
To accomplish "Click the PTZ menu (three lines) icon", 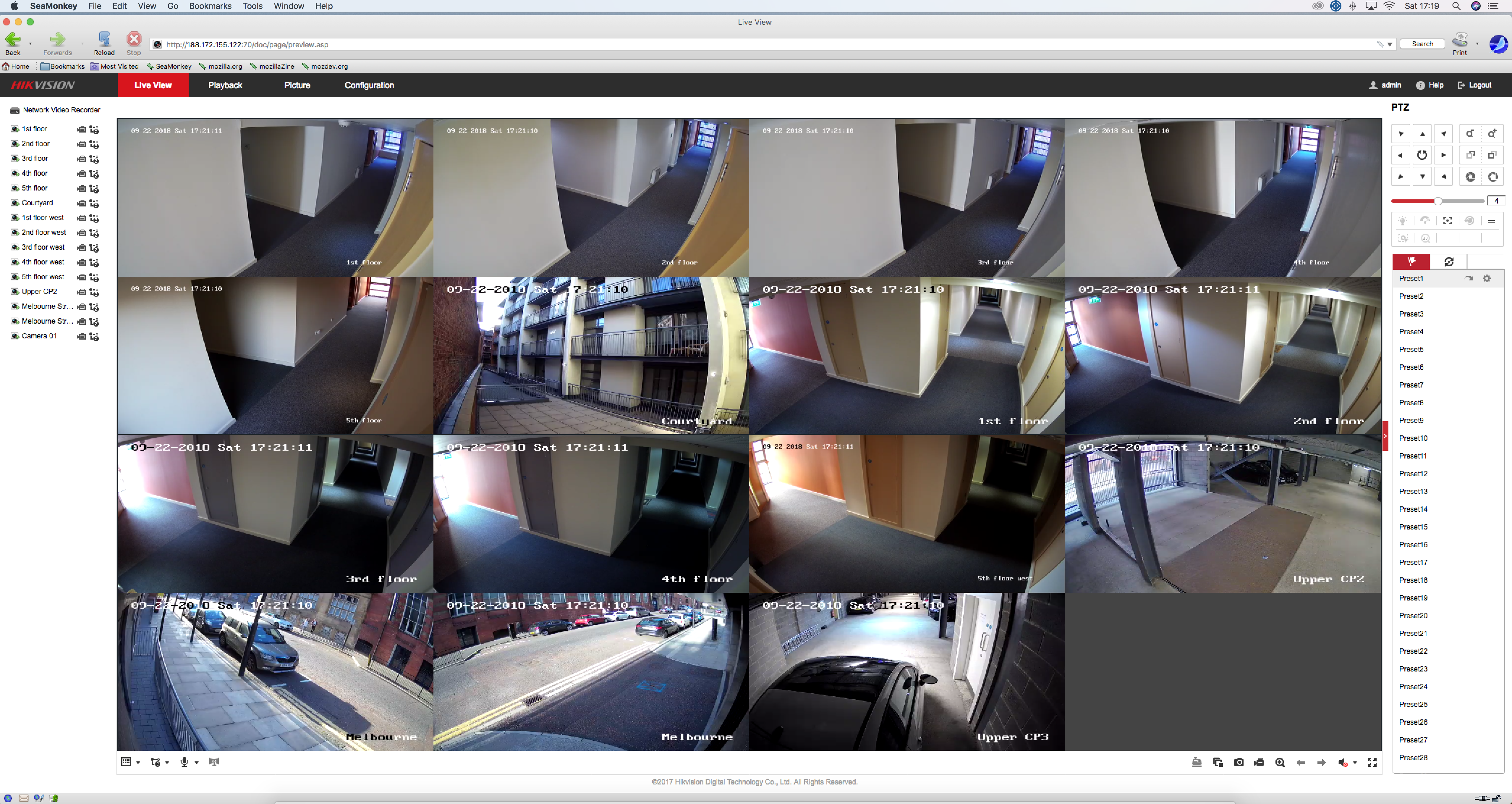I will (1491, 221).
